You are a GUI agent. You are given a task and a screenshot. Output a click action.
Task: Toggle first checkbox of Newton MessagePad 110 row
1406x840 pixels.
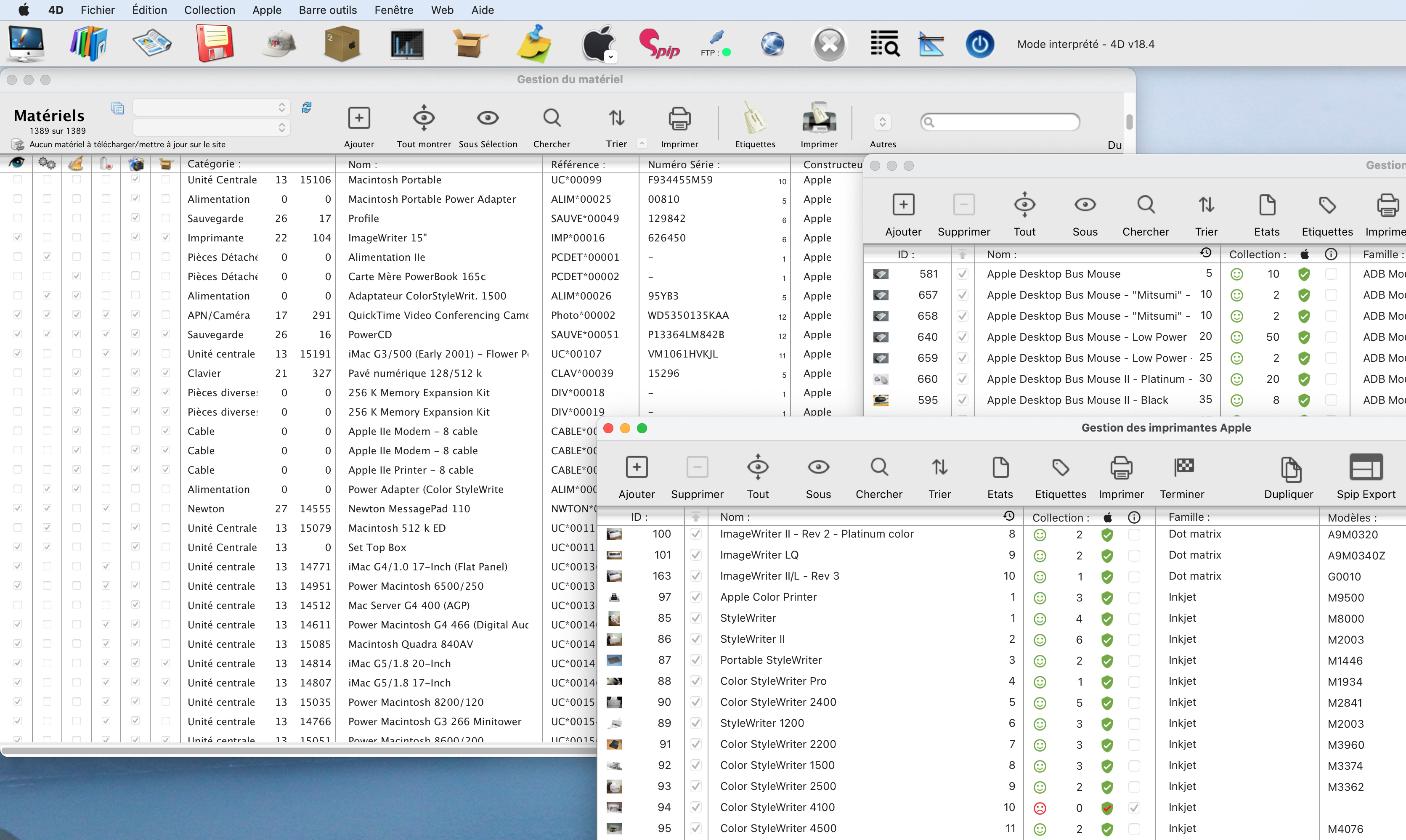18,508
